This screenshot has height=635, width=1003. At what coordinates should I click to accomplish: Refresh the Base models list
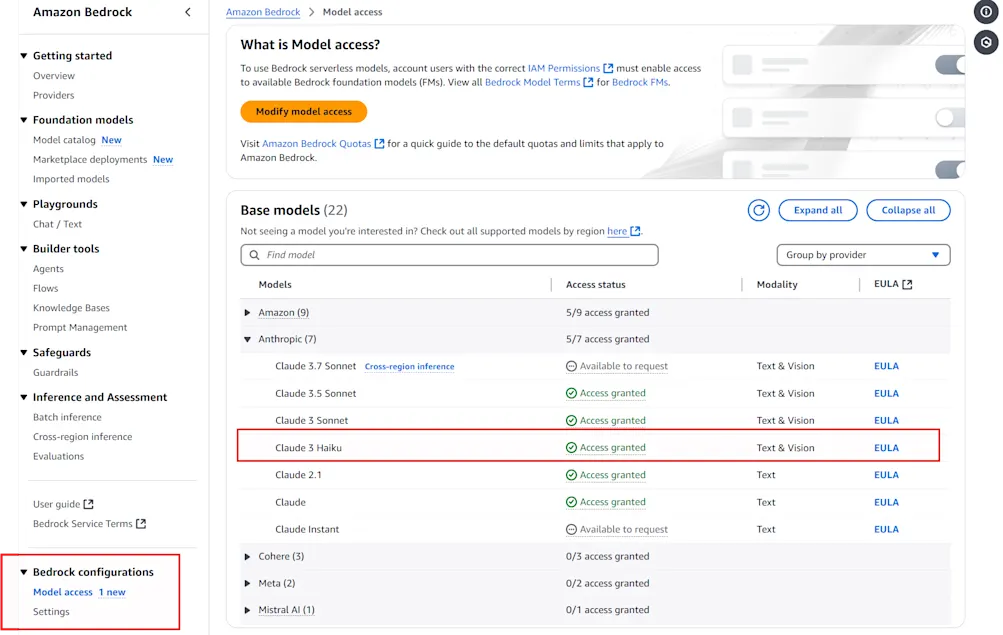click(x=758, y=210)
